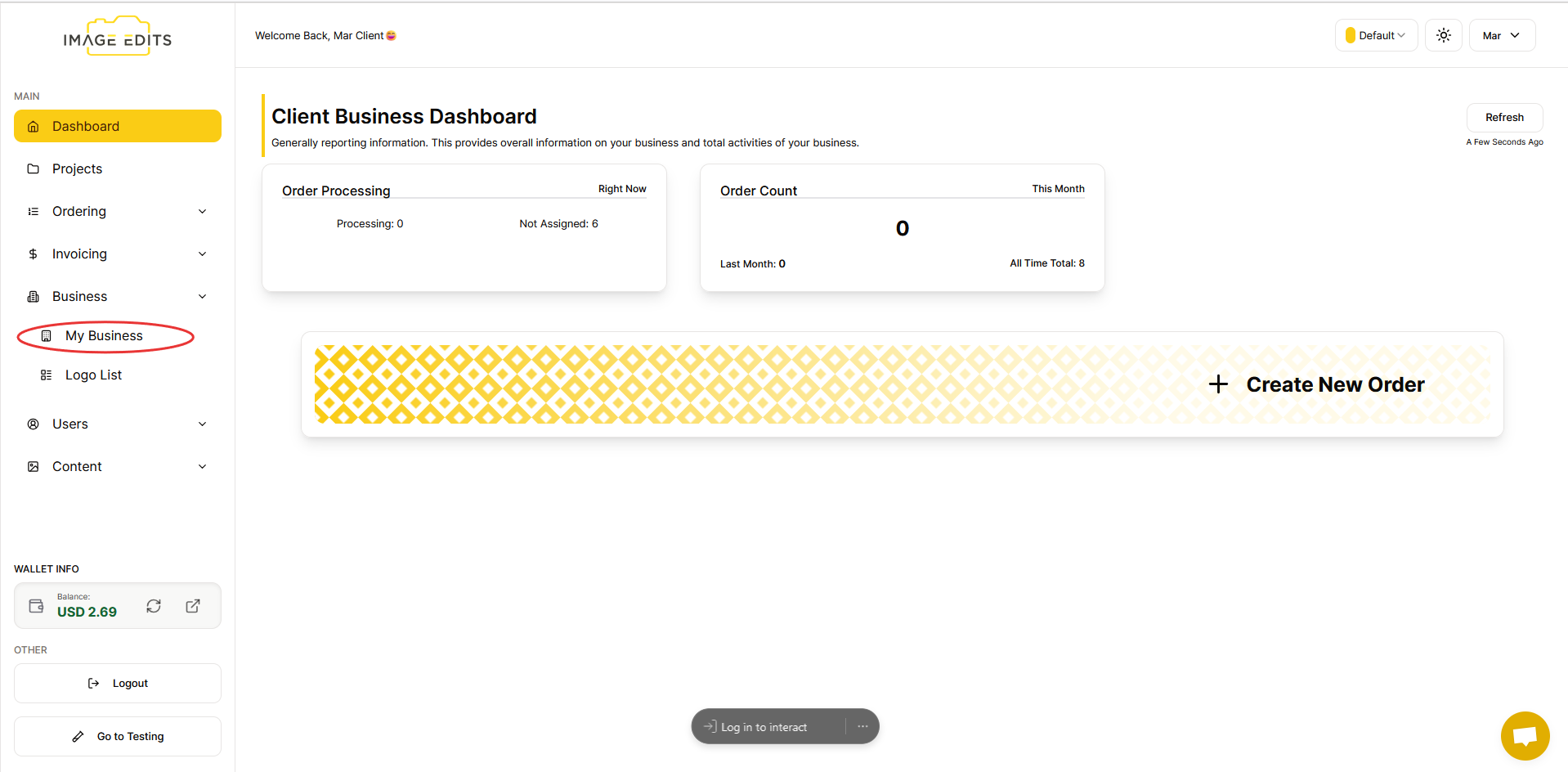1568x772 pixels.
Task: Click the Dashboard home icon
Action: coord(34,127)
